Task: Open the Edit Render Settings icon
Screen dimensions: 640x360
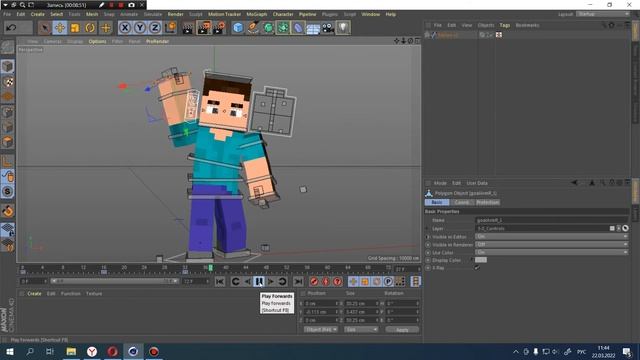Action: (x=219, y=28)
